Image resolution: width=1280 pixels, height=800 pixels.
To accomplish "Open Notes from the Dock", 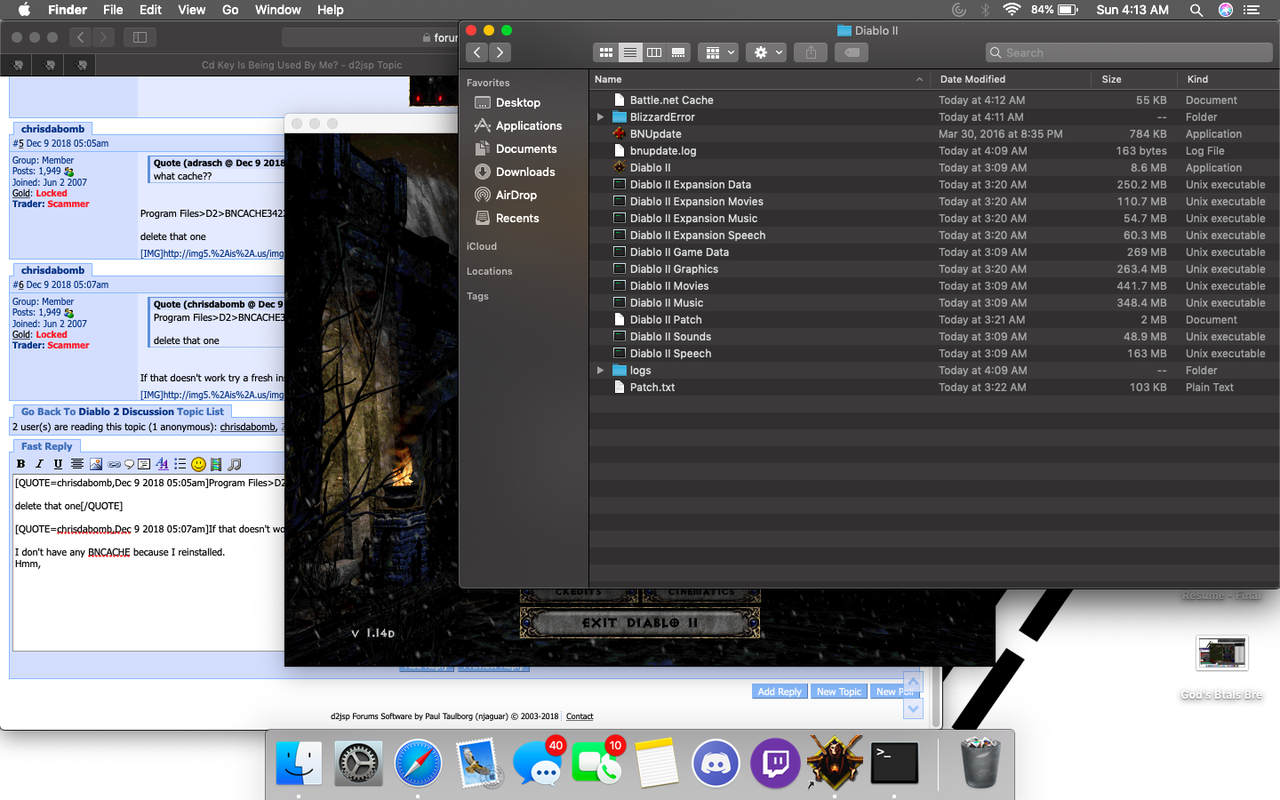I will coord(656,765).
